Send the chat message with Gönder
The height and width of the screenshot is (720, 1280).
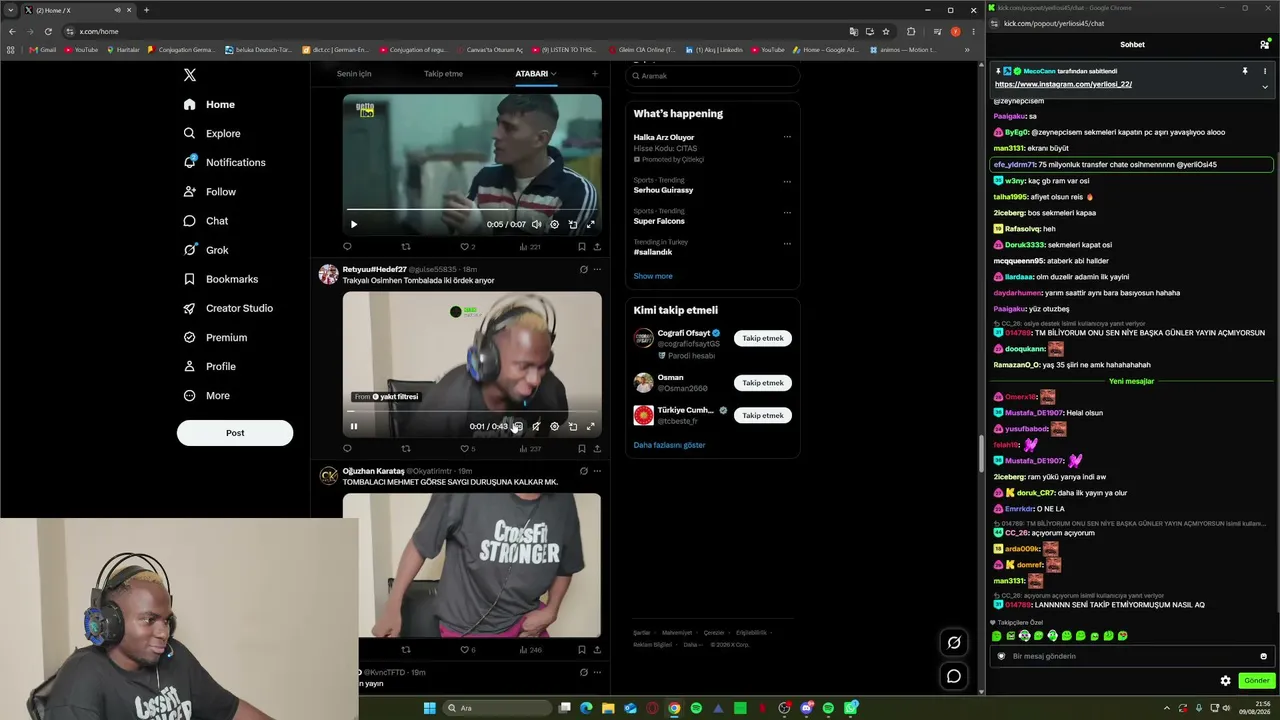(x=1257, y=681)
